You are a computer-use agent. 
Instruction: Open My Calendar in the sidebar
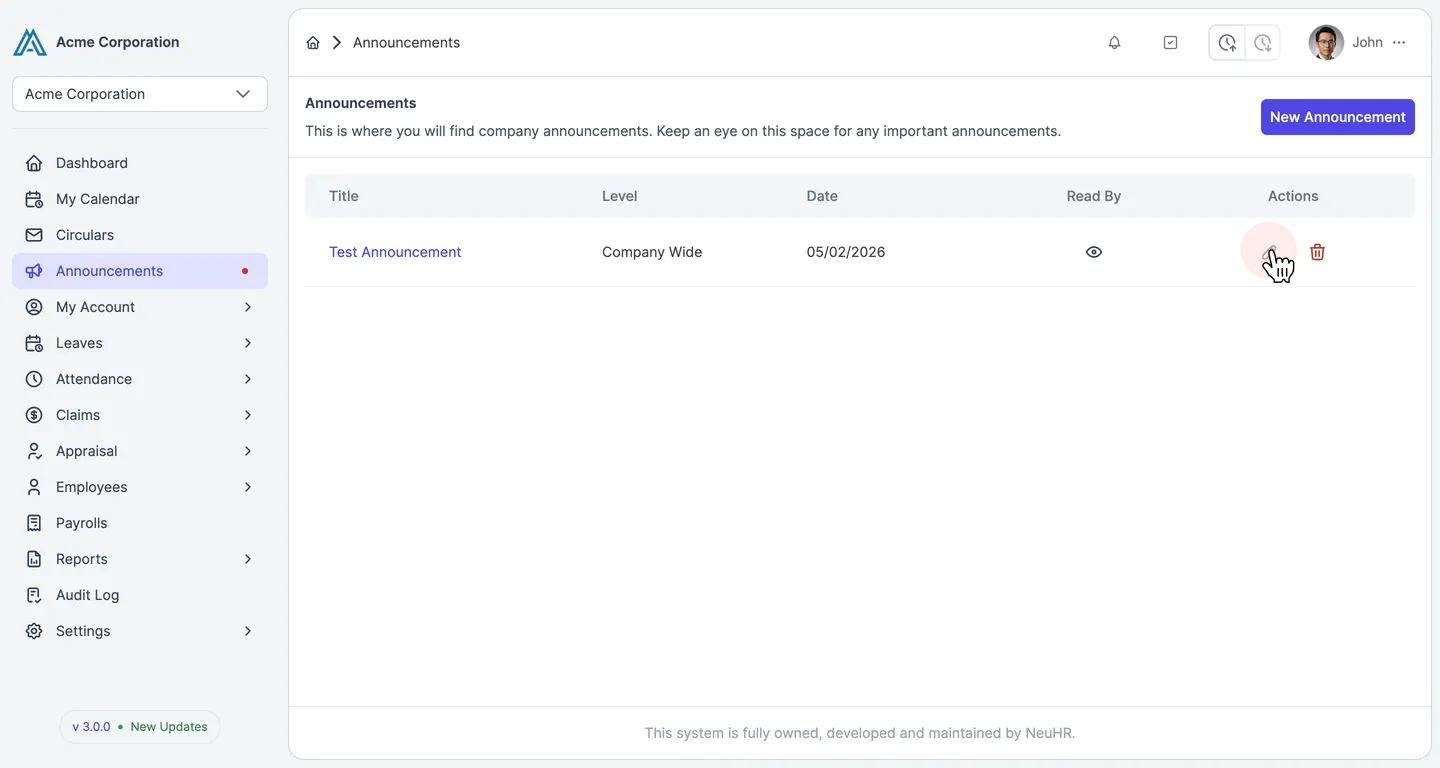point(140,199)
